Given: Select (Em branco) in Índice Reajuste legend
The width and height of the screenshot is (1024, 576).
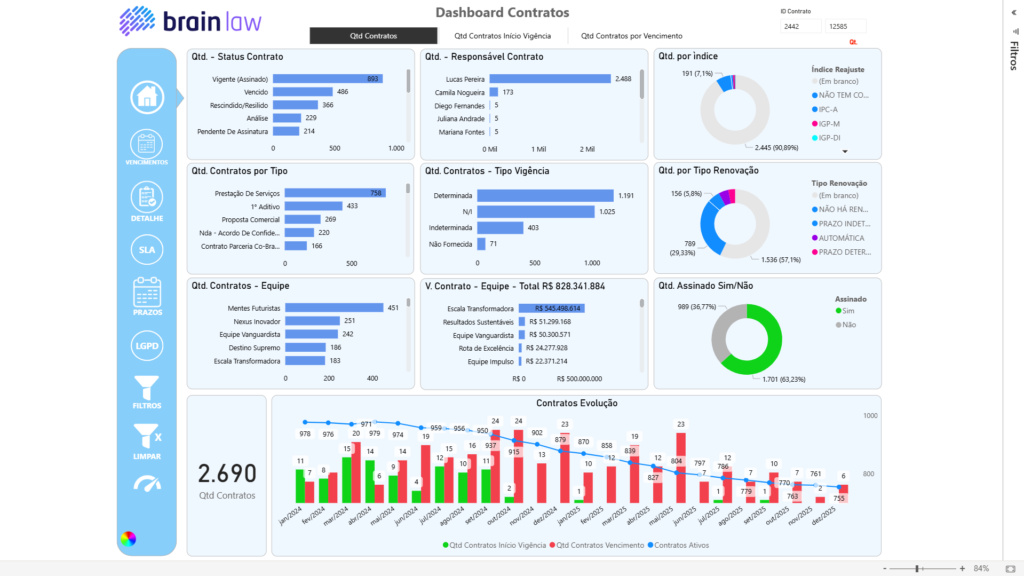Looking at the screenshot, I should click(835, 82).
